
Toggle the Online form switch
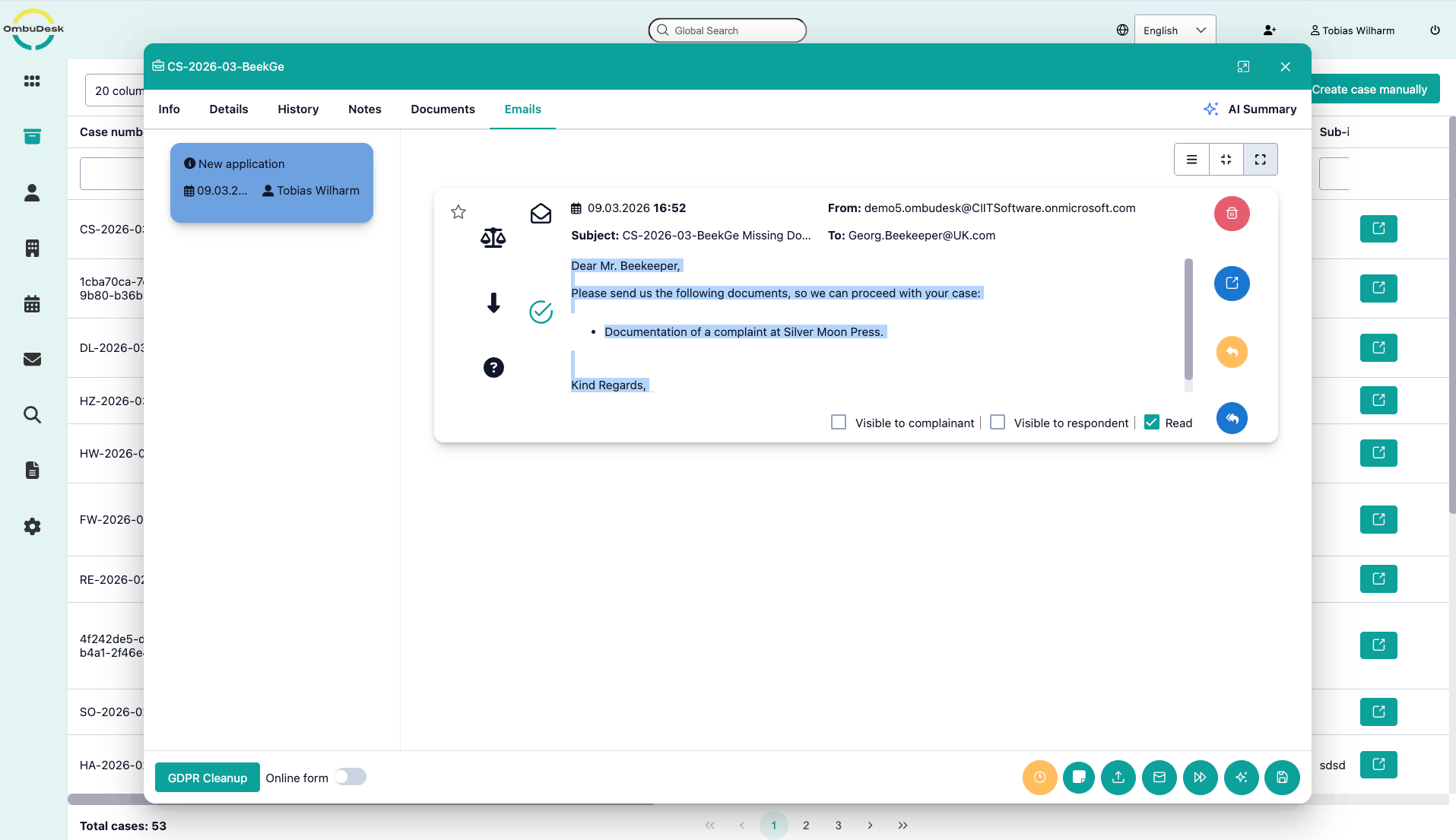point(351,777)
